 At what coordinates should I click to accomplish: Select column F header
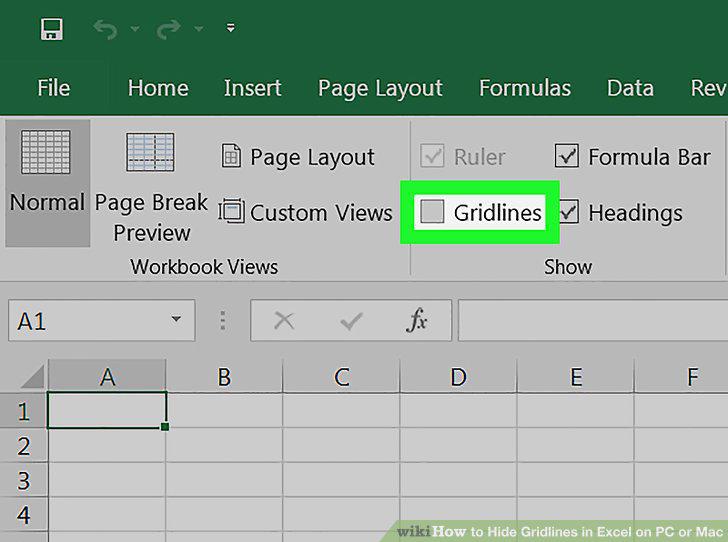681,376
